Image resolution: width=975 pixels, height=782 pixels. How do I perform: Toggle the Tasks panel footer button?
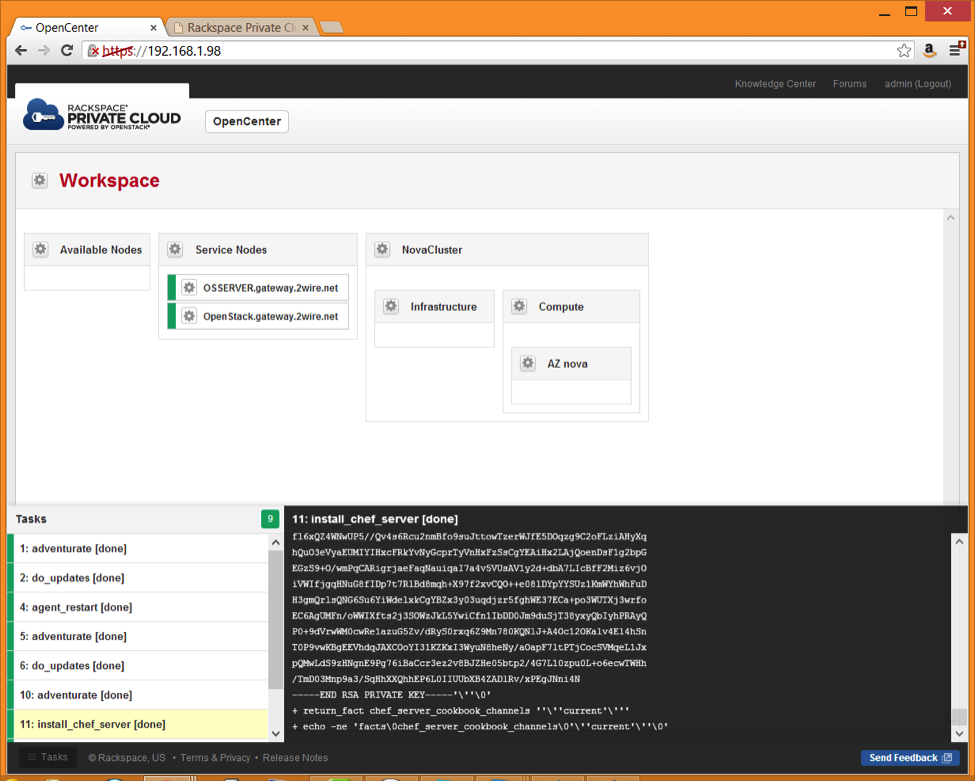tap(48, 757)
